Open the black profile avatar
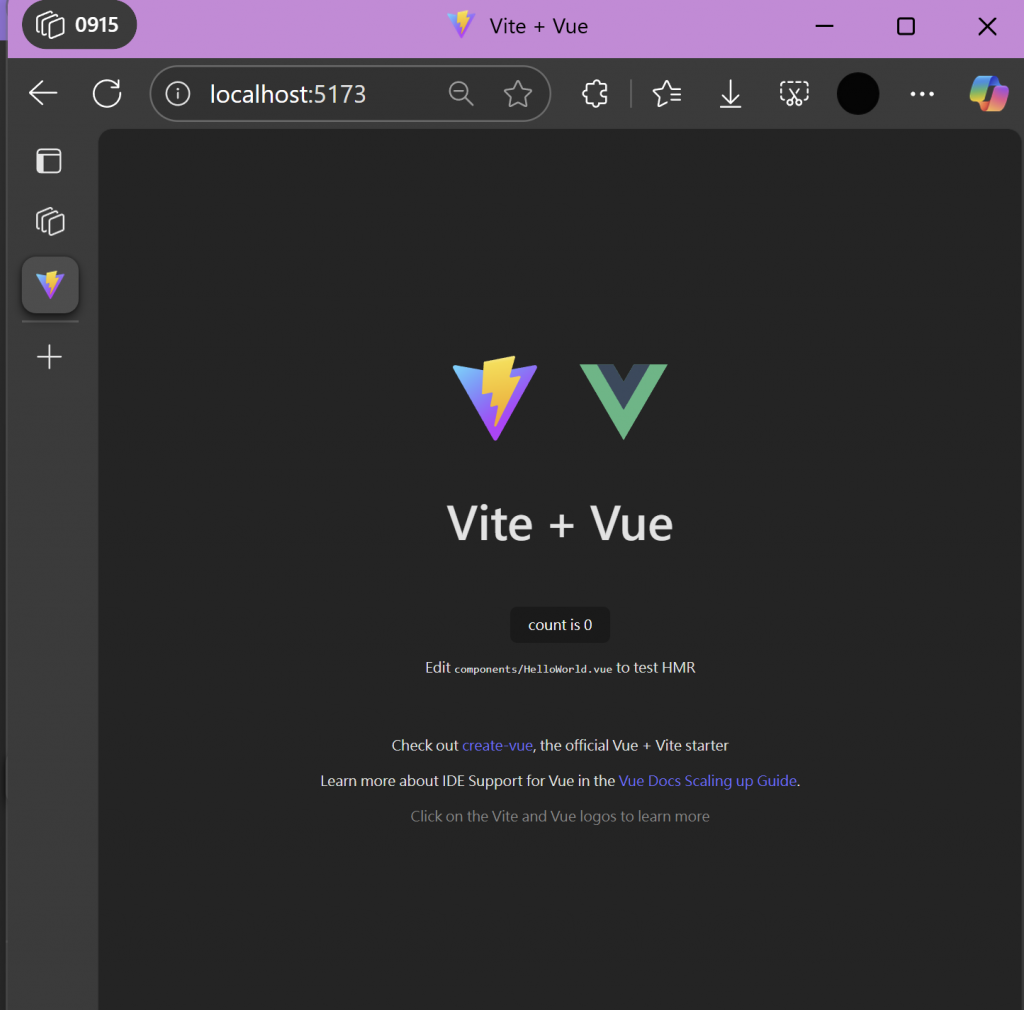 pos(857,93)
